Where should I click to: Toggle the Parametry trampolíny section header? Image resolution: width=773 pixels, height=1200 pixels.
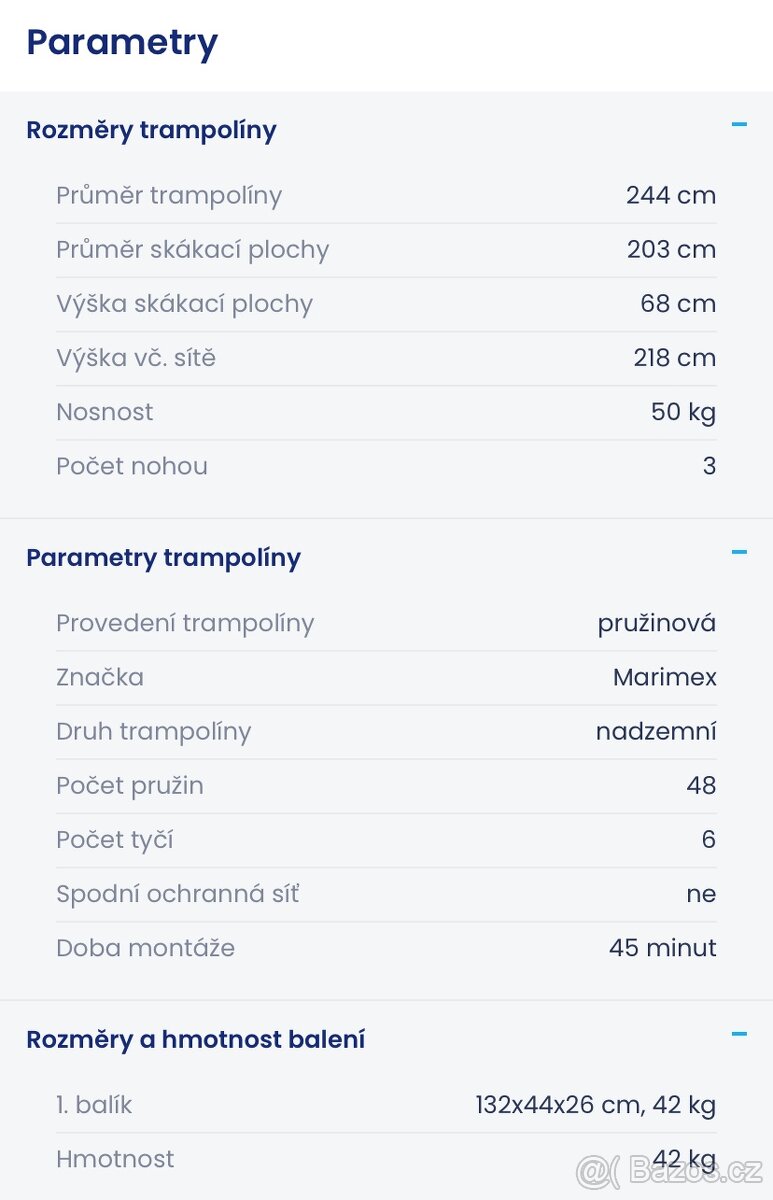(163, 558)
